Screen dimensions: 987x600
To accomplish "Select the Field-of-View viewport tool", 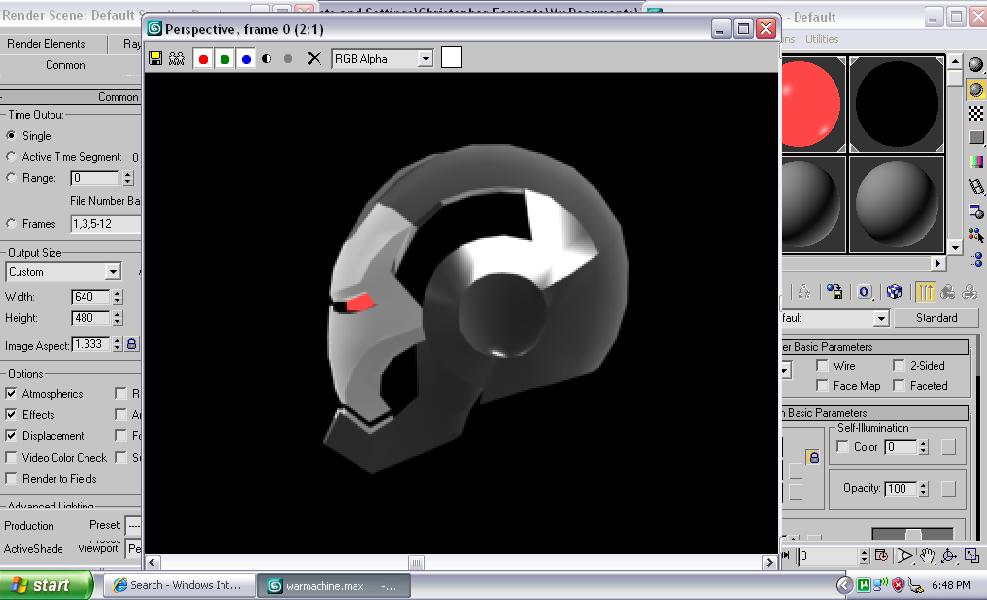I will (905, 555).
